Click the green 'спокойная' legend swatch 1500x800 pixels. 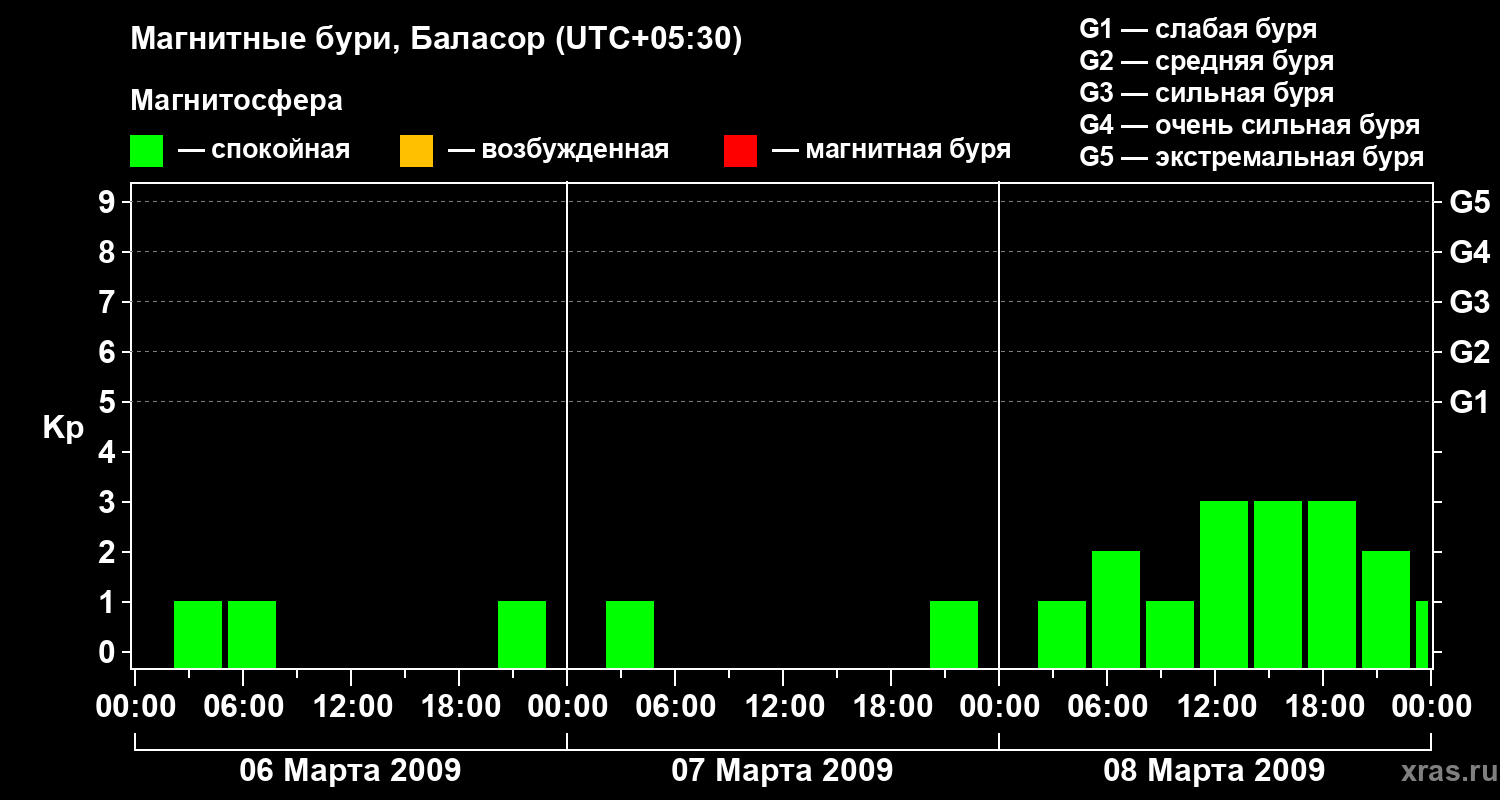pyautogui.click(x=147, y=151)
